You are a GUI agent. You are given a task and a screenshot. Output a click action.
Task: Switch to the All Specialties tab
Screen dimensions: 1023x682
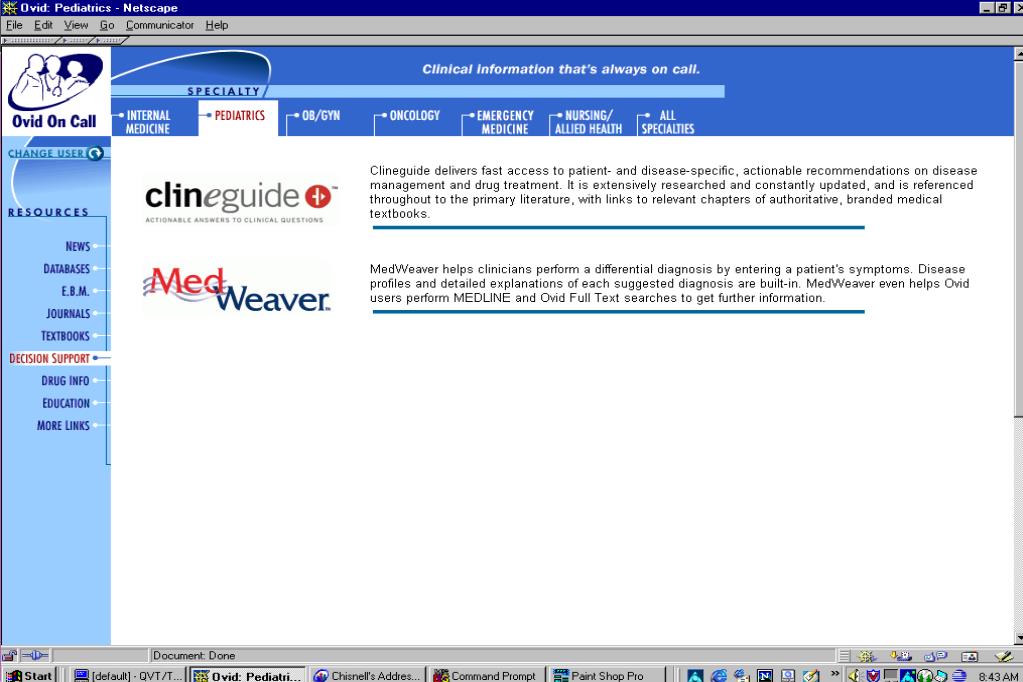pos(667,122)
